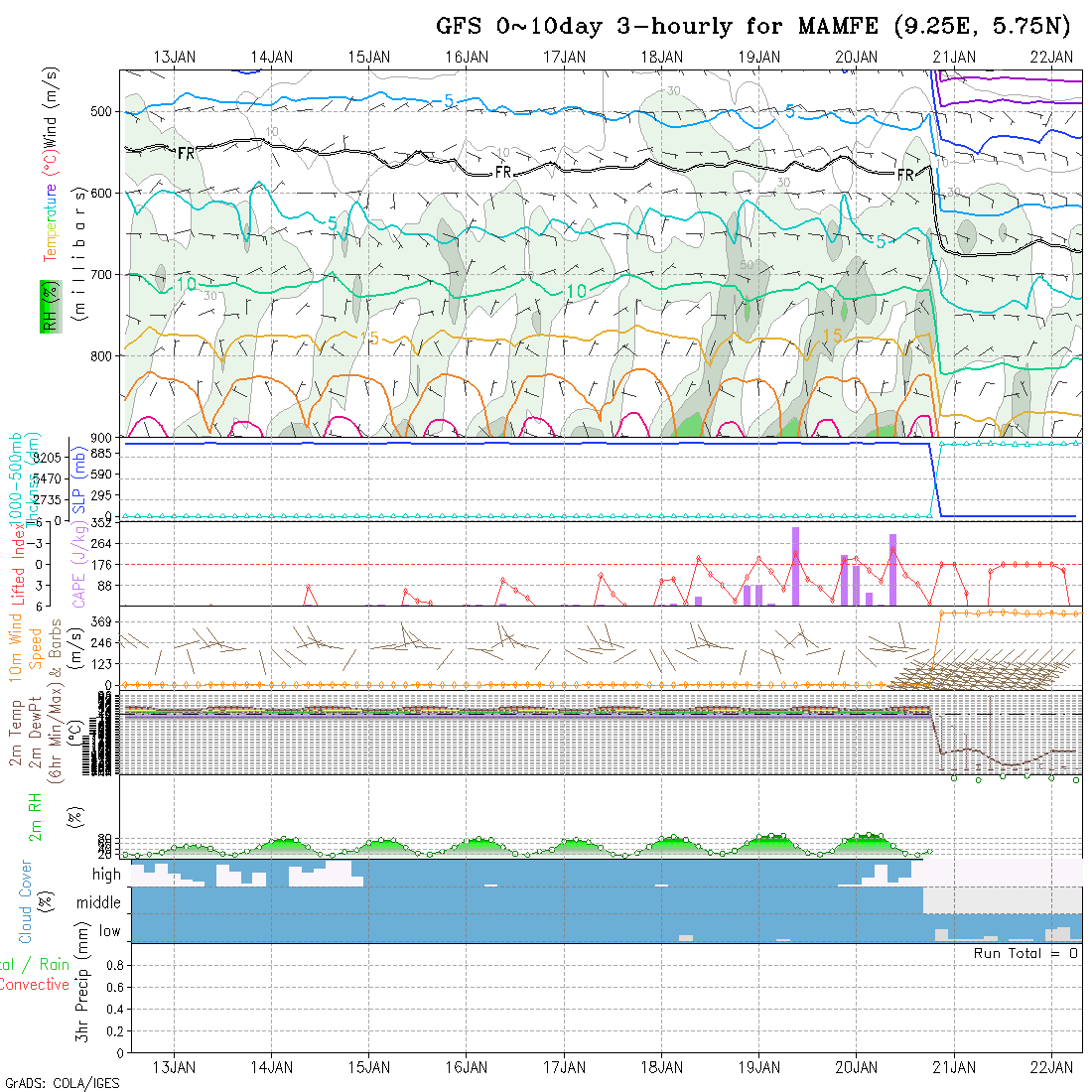Click the CAPE (J/kg) axis title
The width and height of the screenshot is (1092, 1092).
point(79,566)
